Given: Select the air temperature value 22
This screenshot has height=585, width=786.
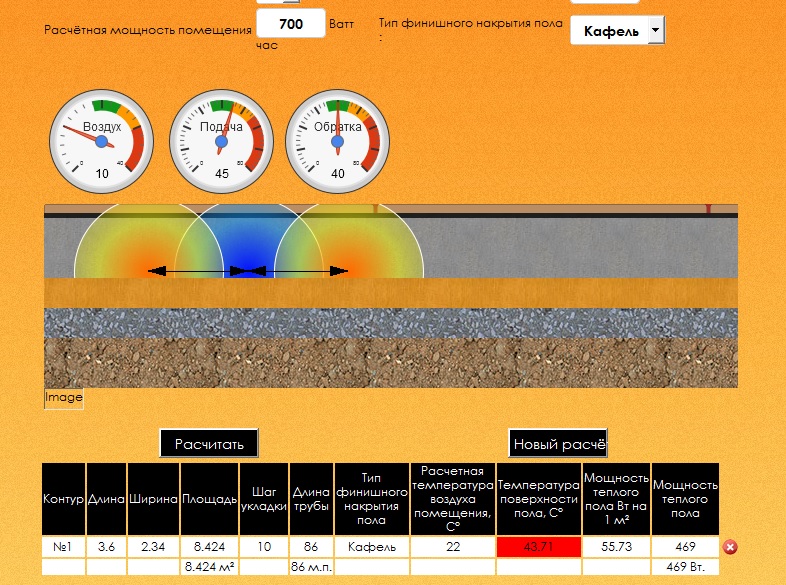Looking at the screenshot, I should pyautogui.click(x=453, y=547).
